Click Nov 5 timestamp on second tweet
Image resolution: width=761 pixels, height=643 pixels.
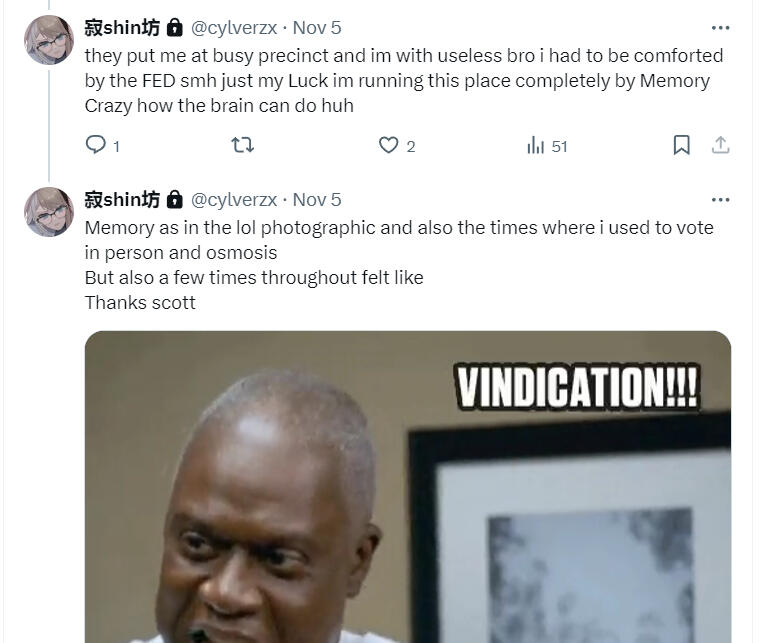[317, 199]
